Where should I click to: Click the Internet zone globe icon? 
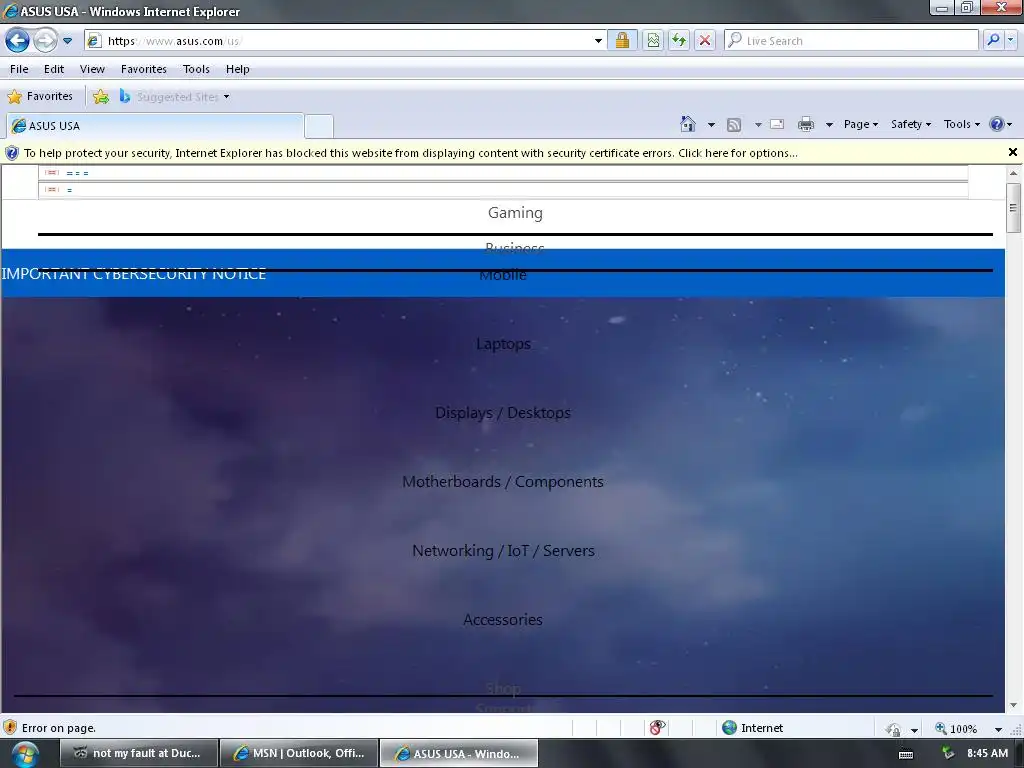point(729,728)
